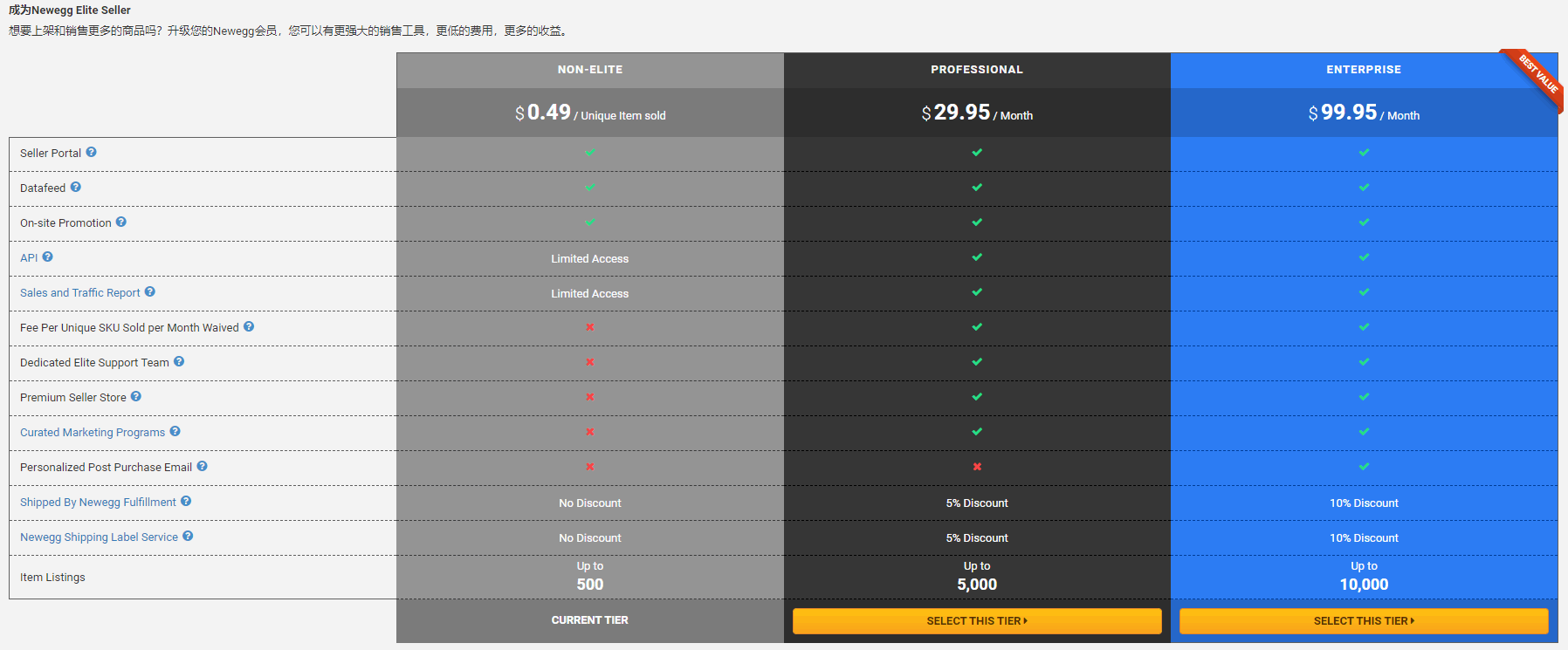Image resolution: width=1568 pixels, height=650 pixels.
Task: Click help icon beside Dedicated Elite Support Team
Action: (179, 361)
